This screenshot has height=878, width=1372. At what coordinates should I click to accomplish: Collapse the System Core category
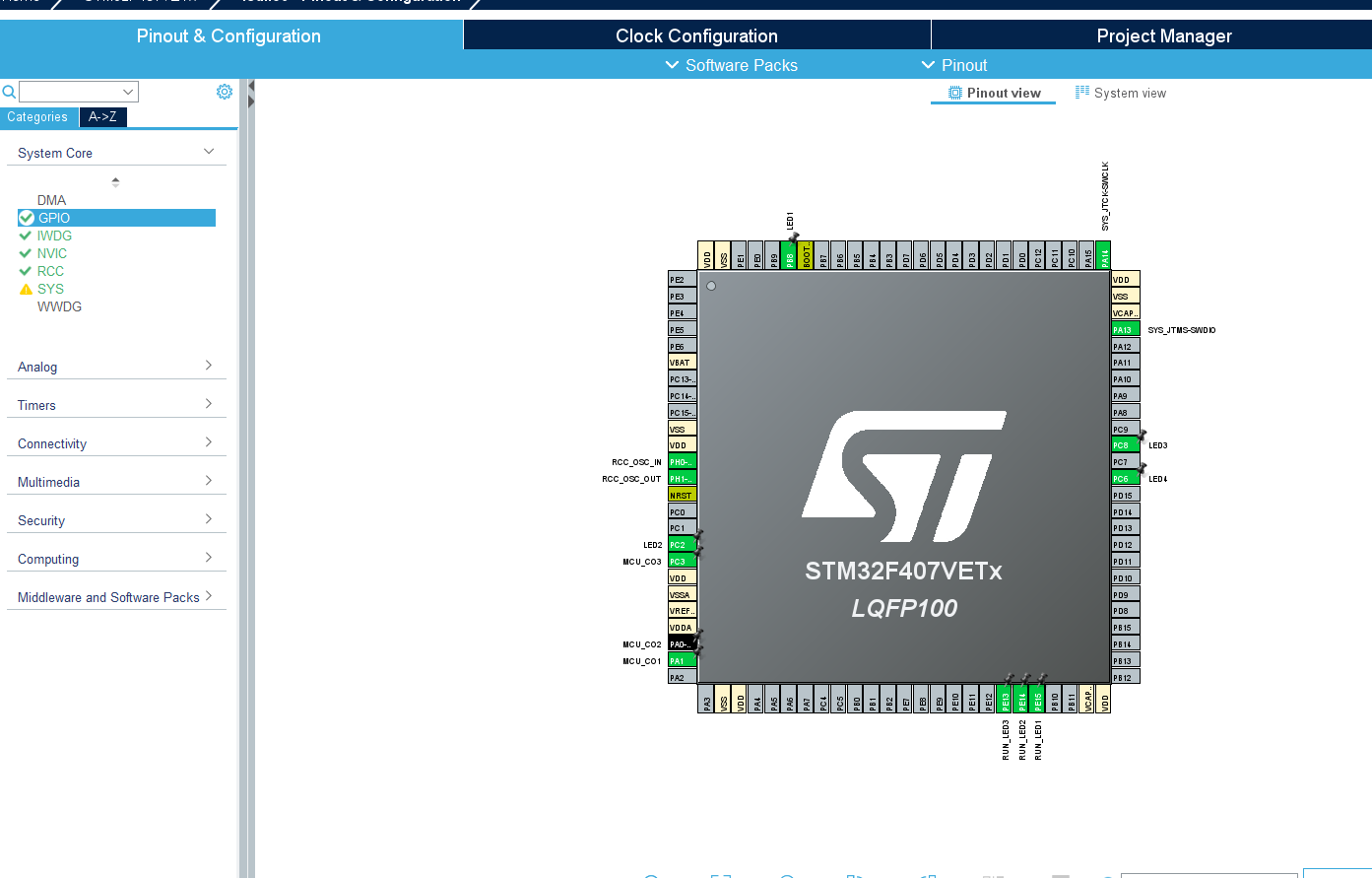click(209, 152)
